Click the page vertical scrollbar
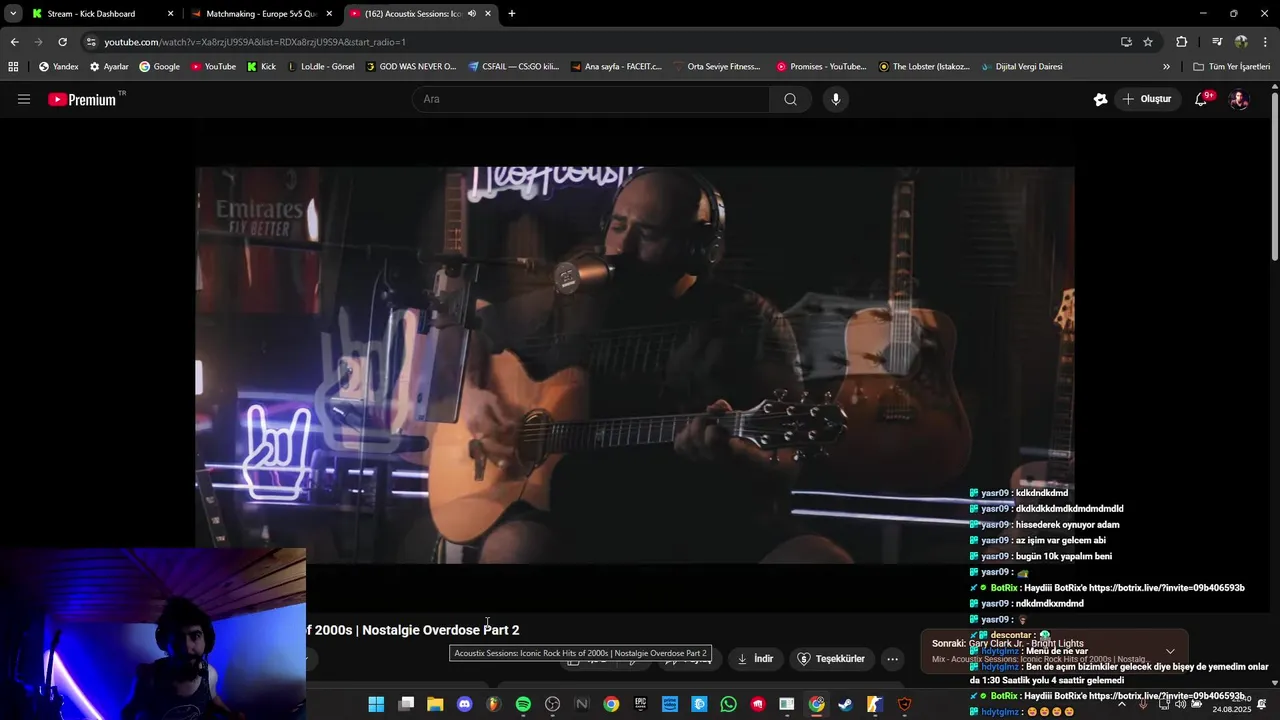This screenshot has height=720, width=1280. coord(1274,175)
